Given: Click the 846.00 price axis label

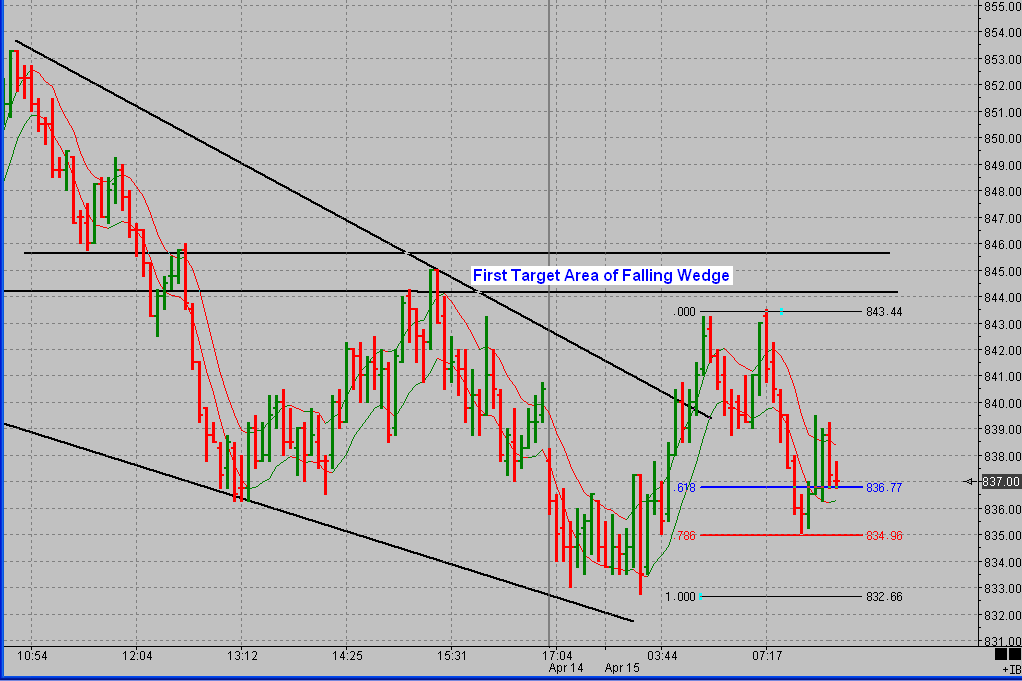Looking at the screenshot, I should click(x=1002, y=245).
